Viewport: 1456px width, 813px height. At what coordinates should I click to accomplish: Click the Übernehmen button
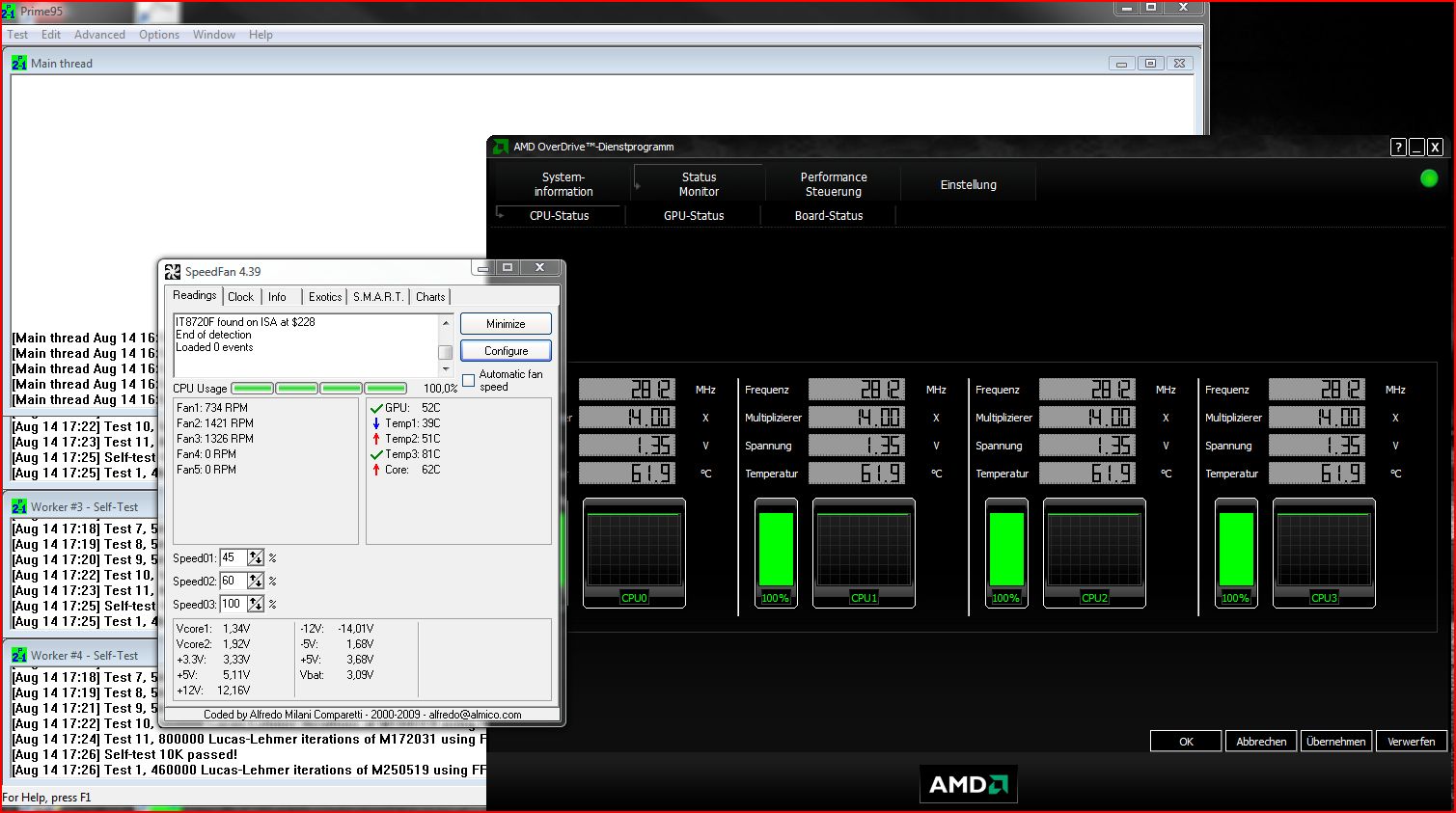[x=1336, y=742]
